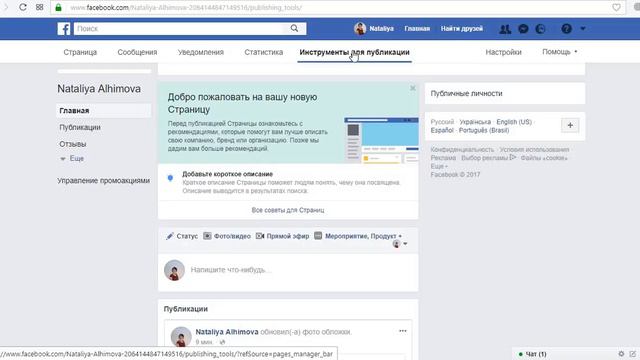Switch language to 'Українська'

click(475, 122)
